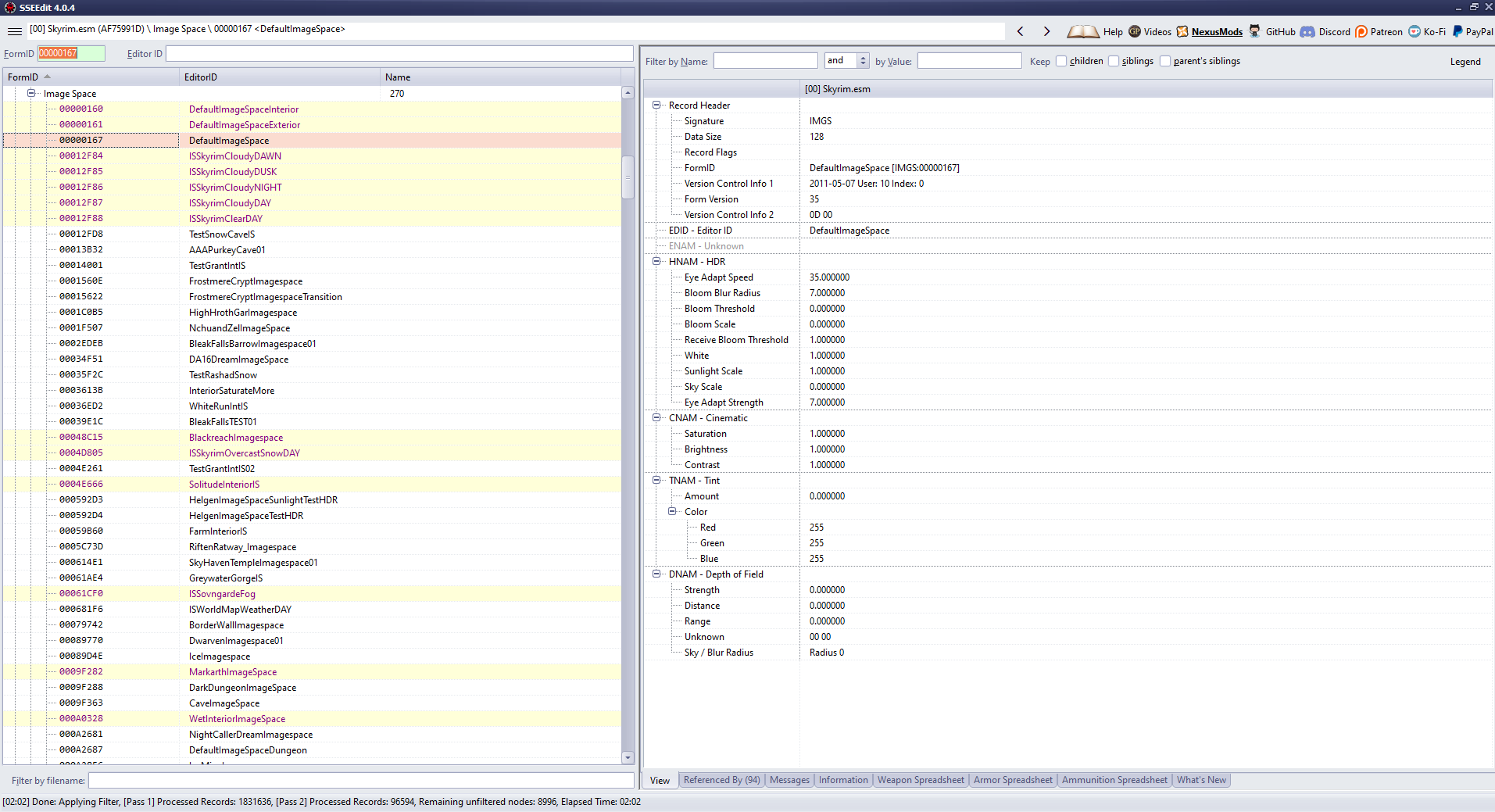Select the Form Version row
The width and height of the screenshot is (1495, 812).
tap(1069, 199)
